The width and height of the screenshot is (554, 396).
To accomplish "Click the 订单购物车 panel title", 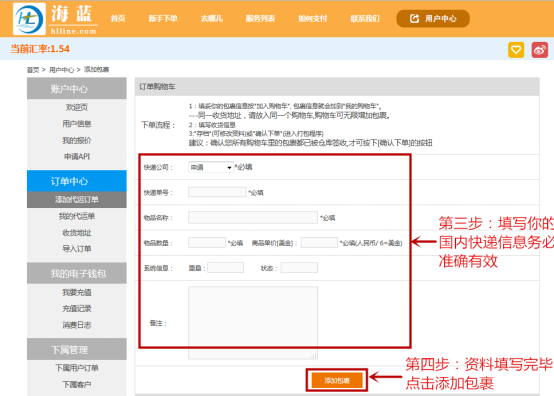I will pyautogui.click(x=157, y=87).
